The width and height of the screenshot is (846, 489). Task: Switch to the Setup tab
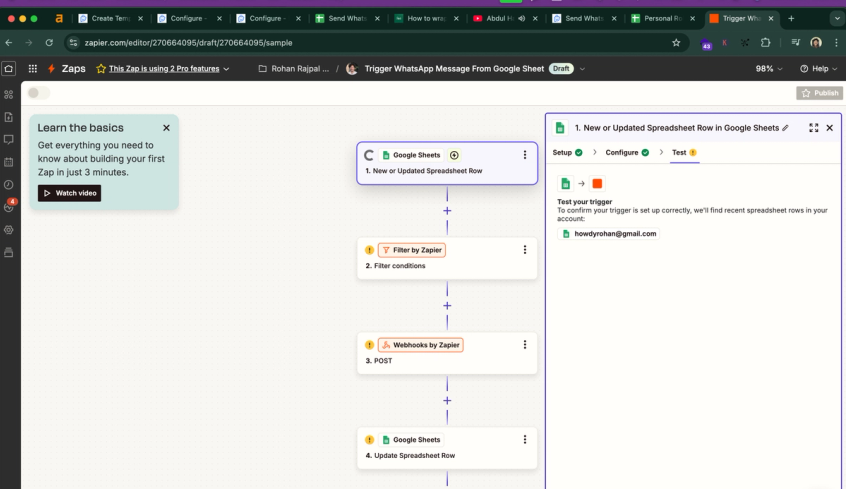567,153
